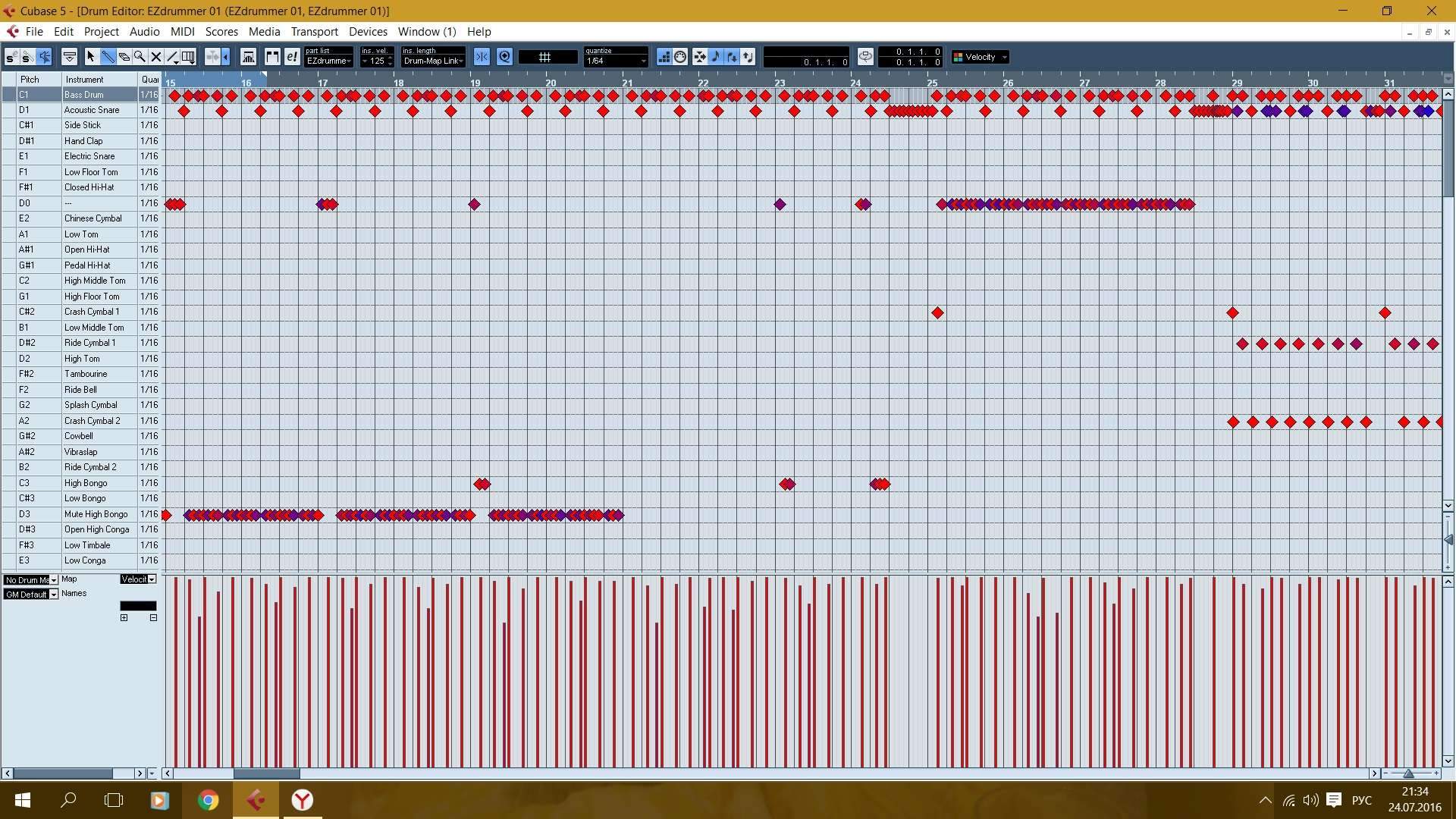The width and height of the screenshot is (1456, 819).
Task: Click the Edit In-Place 'e!' icon
Action: [292, 57]
